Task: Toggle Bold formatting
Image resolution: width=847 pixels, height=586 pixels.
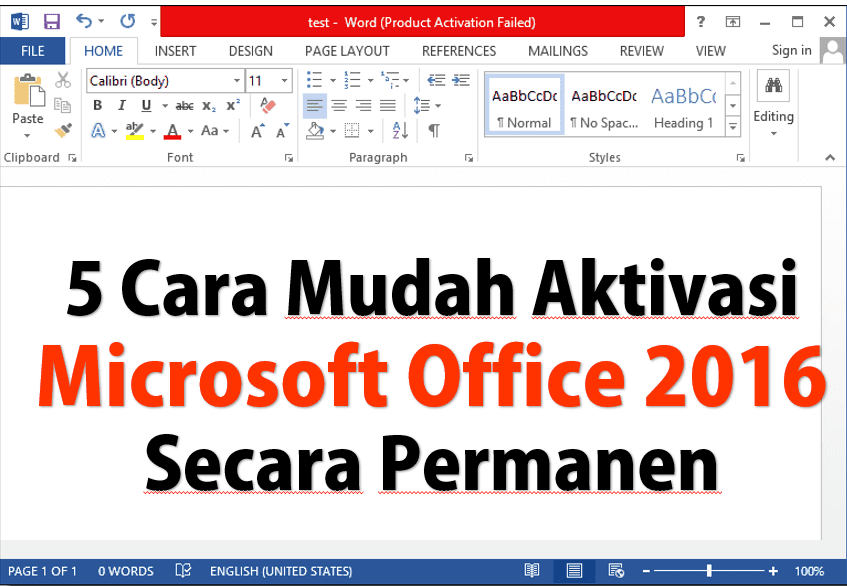Action: (97, 105)
